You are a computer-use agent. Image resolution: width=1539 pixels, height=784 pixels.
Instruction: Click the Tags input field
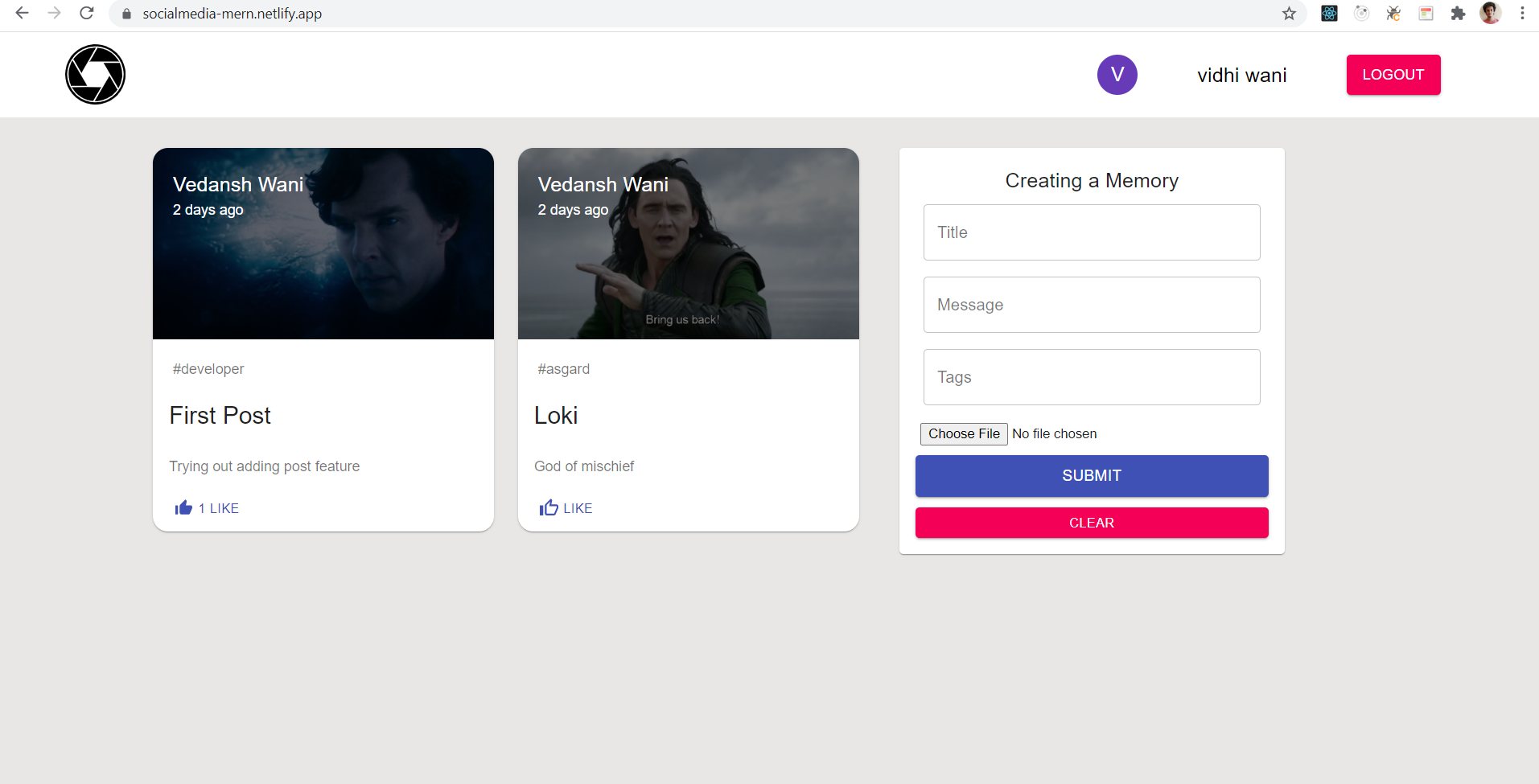[1091, 377]
